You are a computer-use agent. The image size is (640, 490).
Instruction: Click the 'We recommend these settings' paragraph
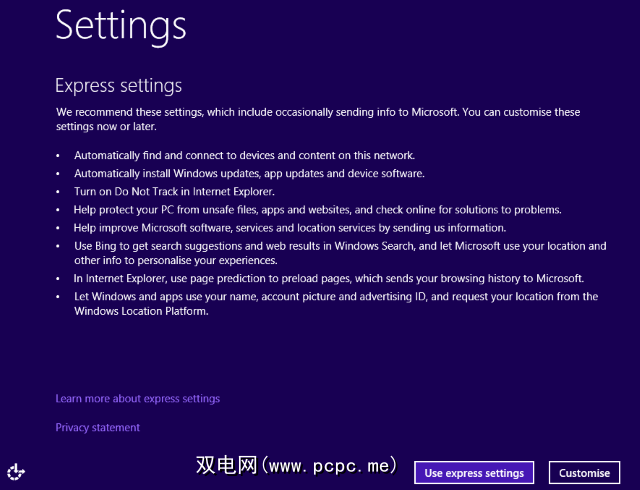(318, 119)
